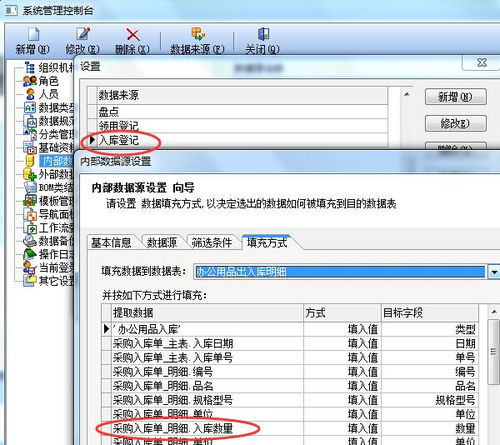The height and width of the screenshot is (445, 500).
Task: Select 角色 in the left tree
Action: click(48, 81)
